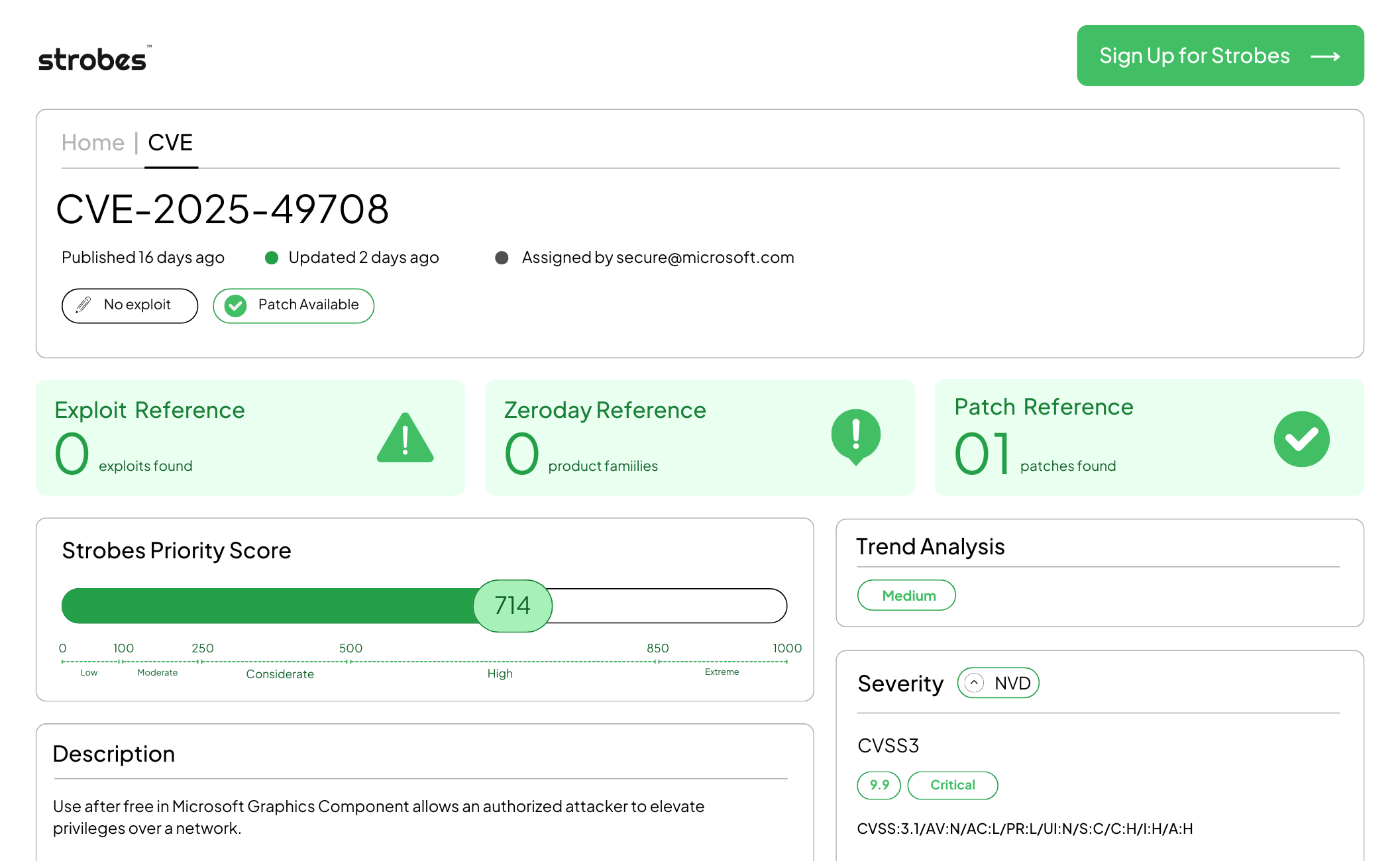Click the green check icon beside Patch Available

[x=236, y=306]
